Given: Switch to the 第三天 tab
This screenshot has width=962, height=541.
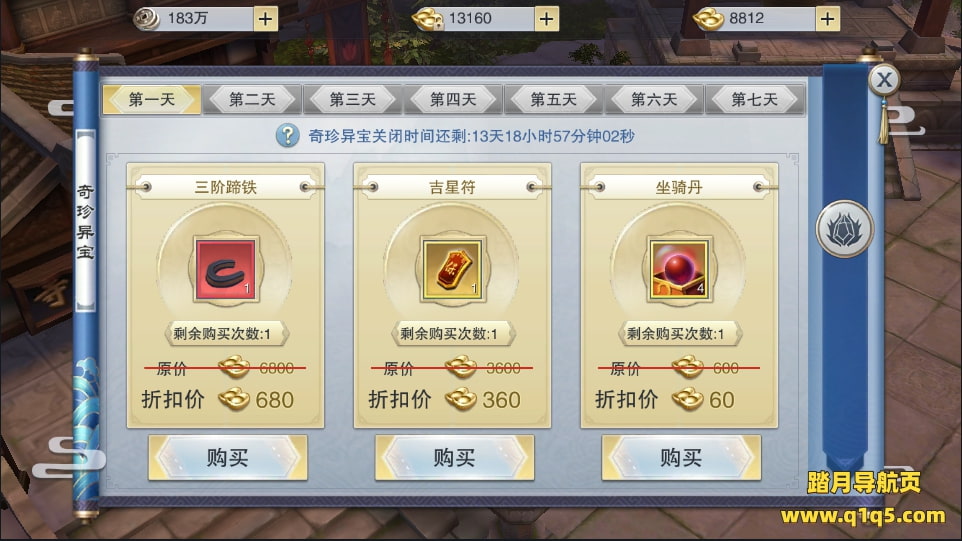Looking at the screenshot, I should [x=353, y=99].
